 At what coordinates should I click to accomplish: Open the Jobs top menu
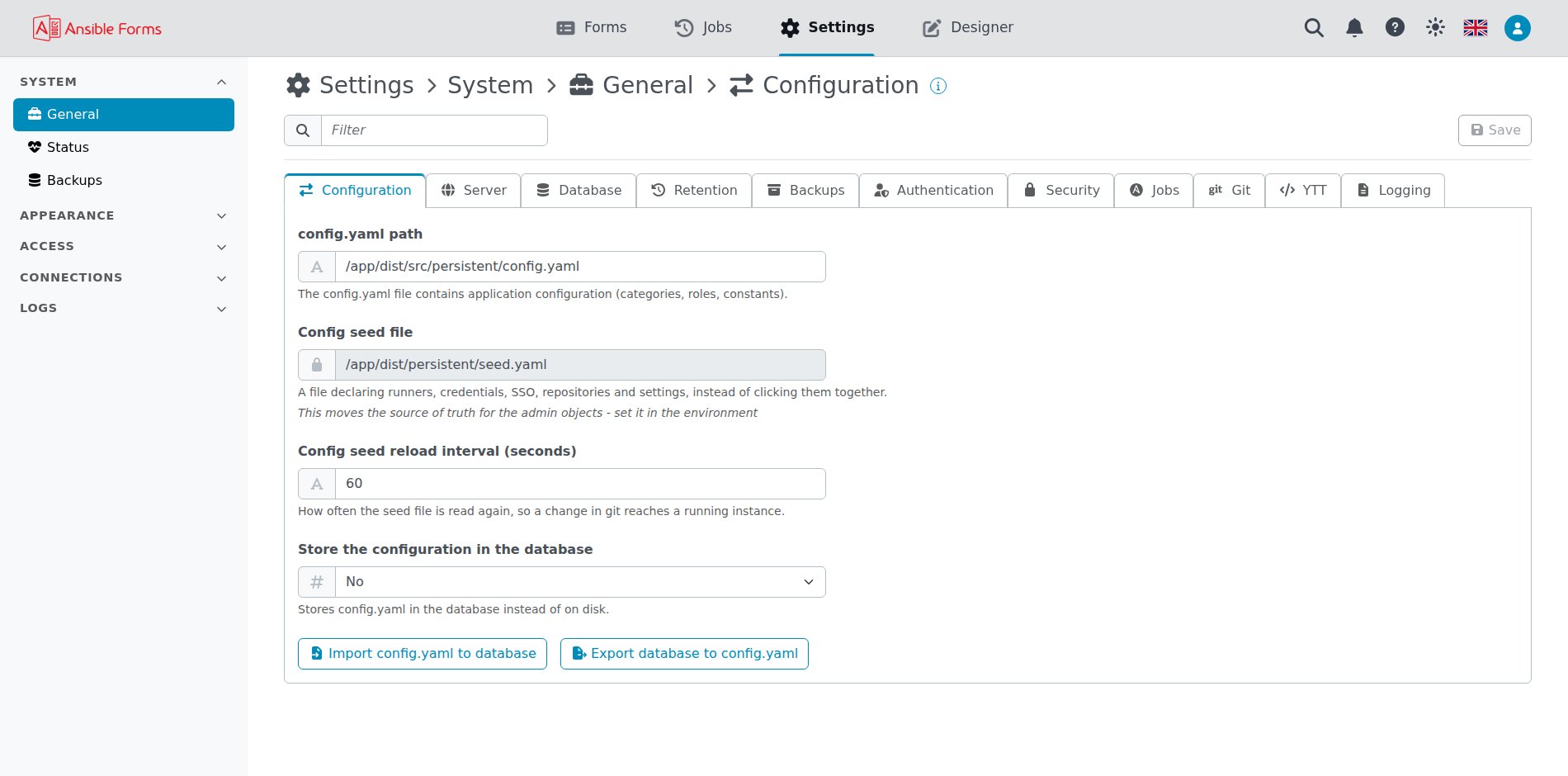[703, 27]
